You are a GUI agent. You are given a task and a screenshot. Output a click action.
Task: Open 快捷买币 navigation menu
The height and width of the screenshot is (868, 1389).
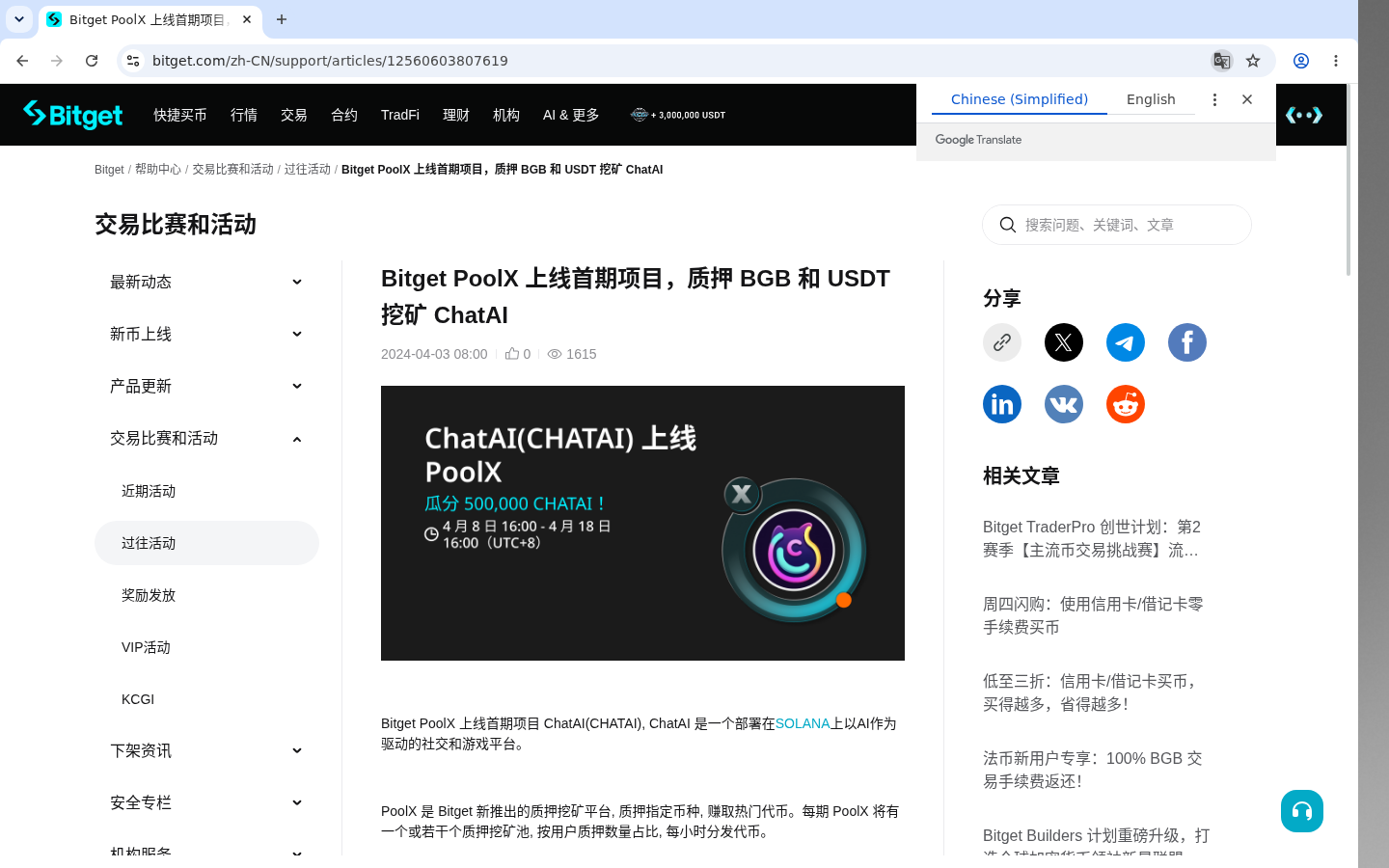point(180,115)
